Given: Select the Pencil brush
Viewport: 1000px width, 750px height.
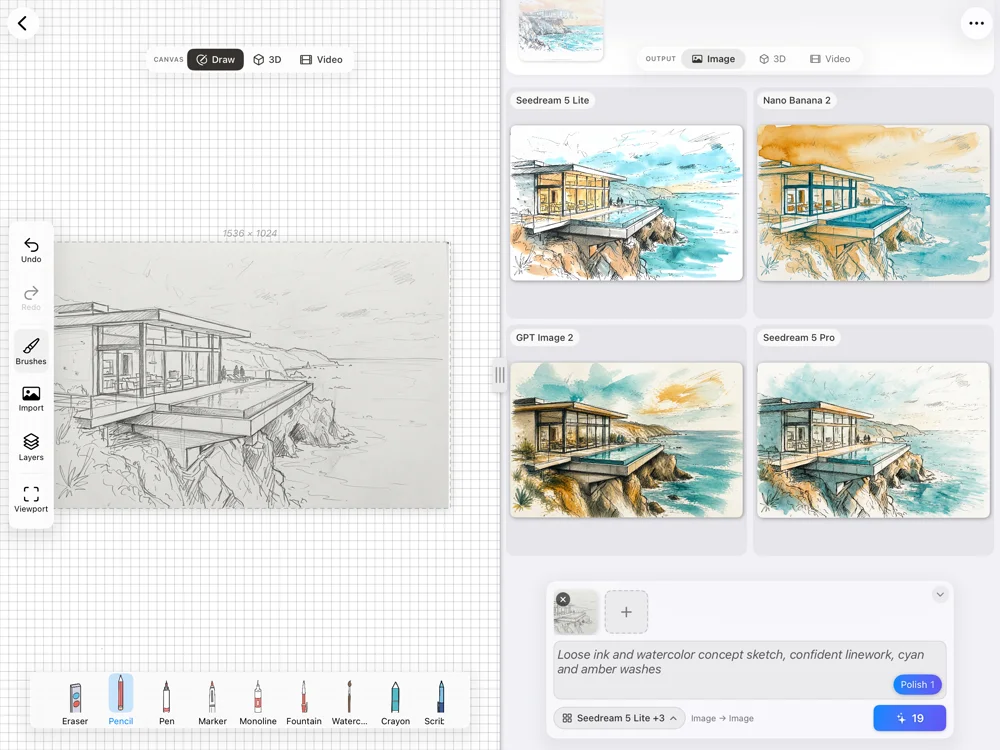Looking at the screenshot, I should pyautogui.click(x=121, y=700).
